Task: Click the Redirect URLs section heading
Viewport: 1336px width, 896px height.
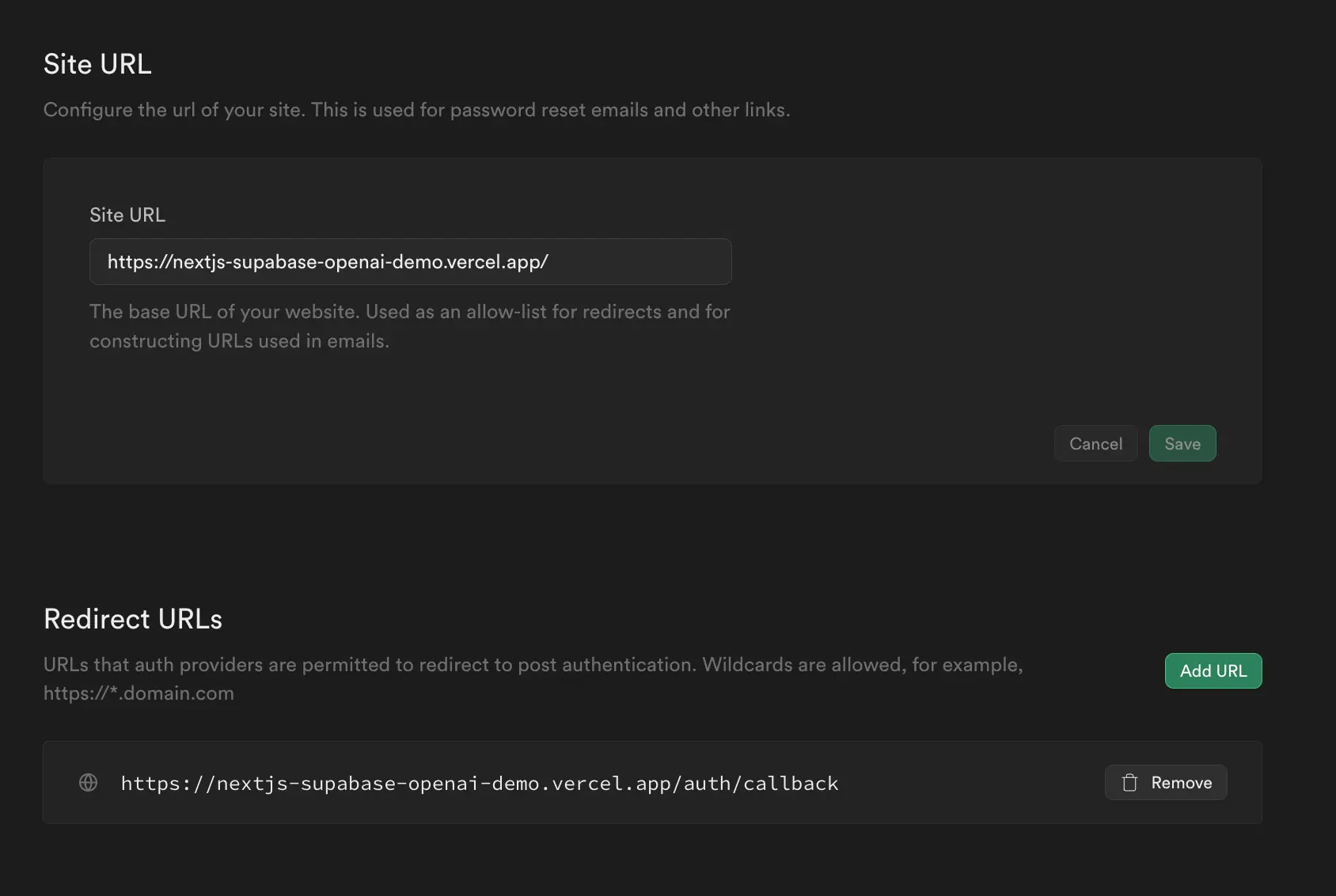Action: pos(133,619)
